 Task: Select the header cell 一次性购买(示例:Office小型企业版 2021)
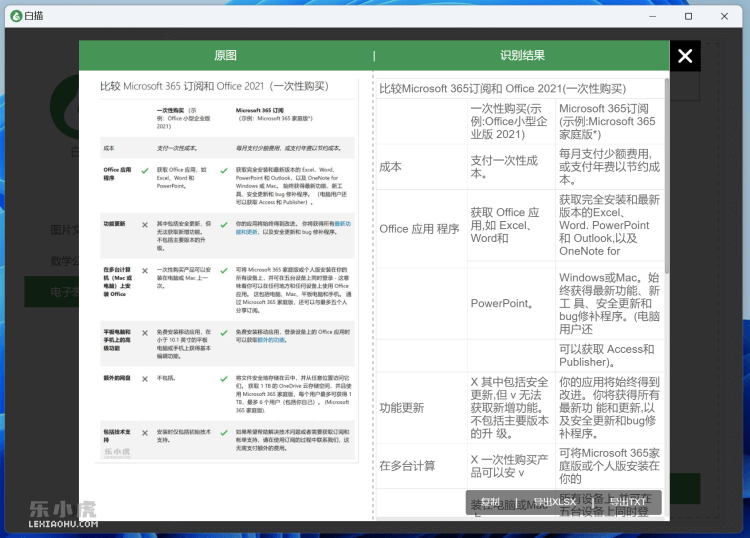click(511, 121)
